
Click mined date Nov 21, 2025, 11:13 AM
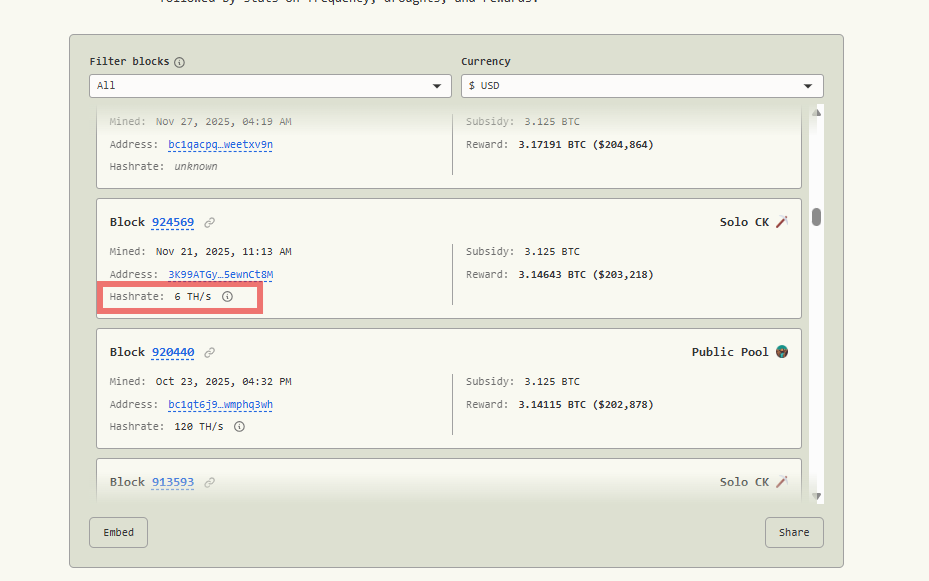[x=223, y=252]
